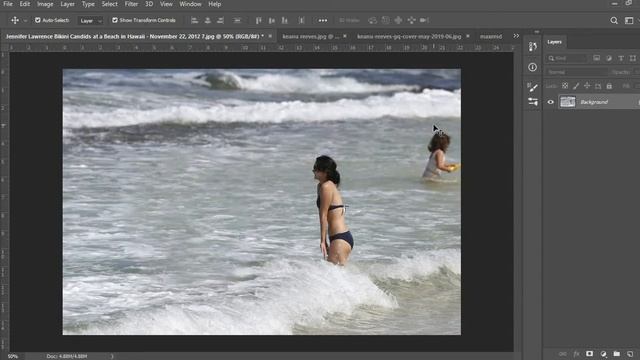Close the keanu reeves.jpg tab
Image resolution: width=640 pixels, height=360 pixels.
click(x=345, y=36)
